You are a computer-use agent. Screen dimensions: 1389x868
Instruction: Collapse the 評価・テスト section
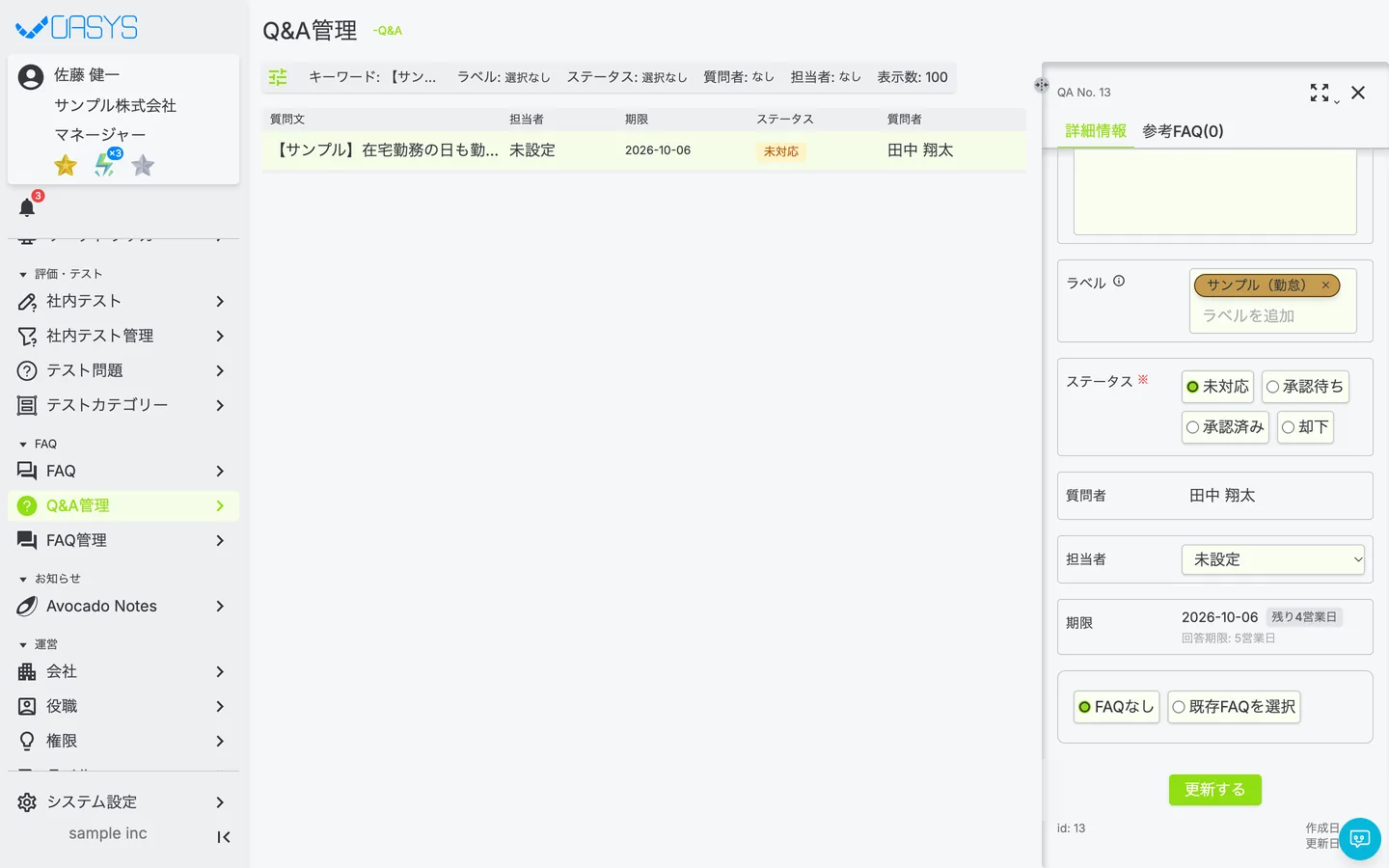pos(60,274)
